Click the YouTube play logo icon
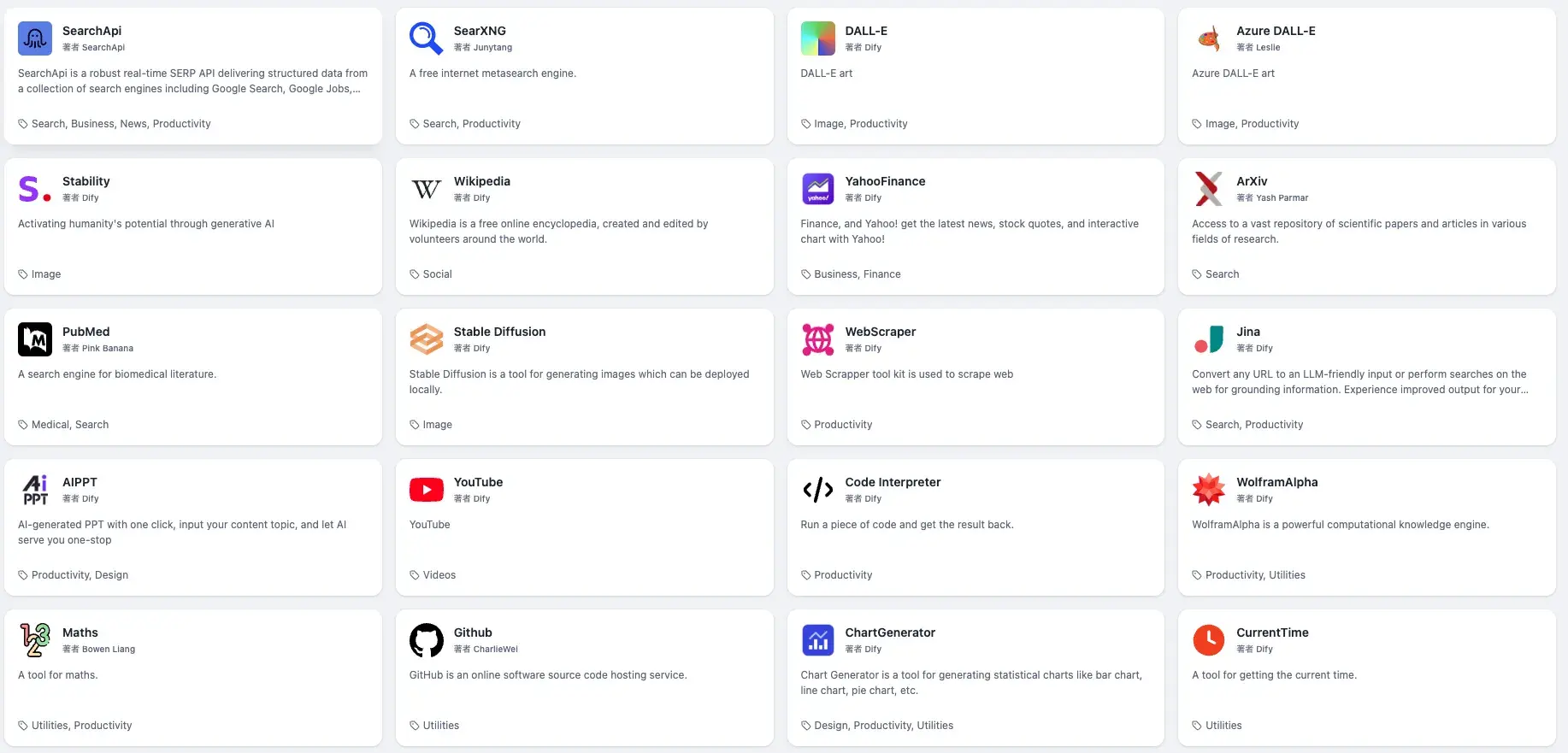Viewport: 1568px width, 753px height. [426, 490]
